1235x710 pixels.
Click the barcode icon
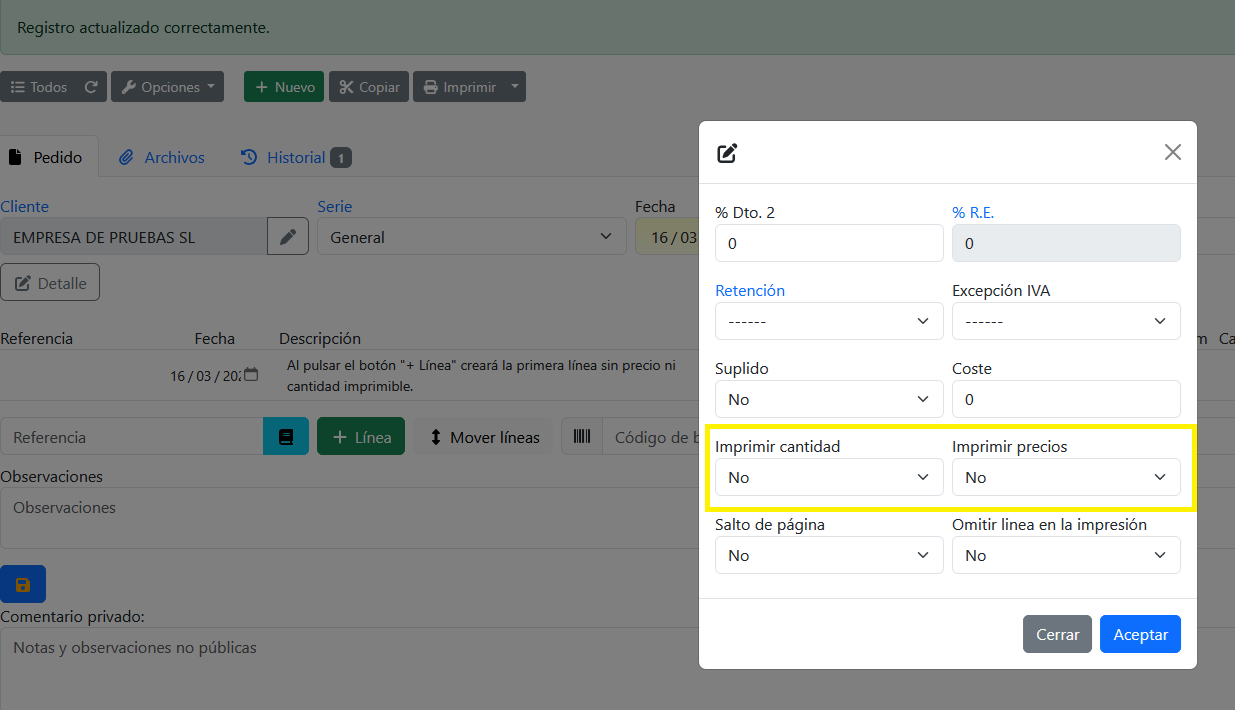582,437
